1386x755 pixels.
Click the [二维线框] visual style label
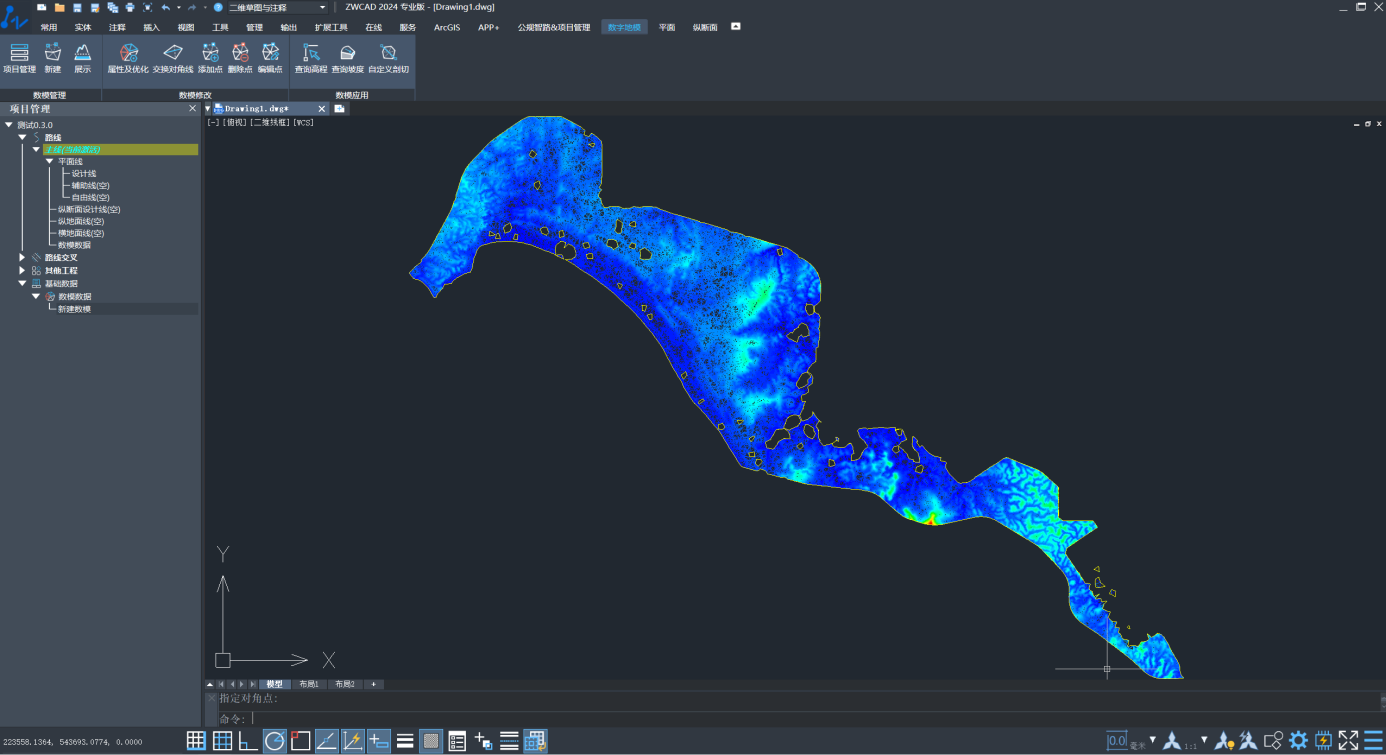(x=269, y=122)
